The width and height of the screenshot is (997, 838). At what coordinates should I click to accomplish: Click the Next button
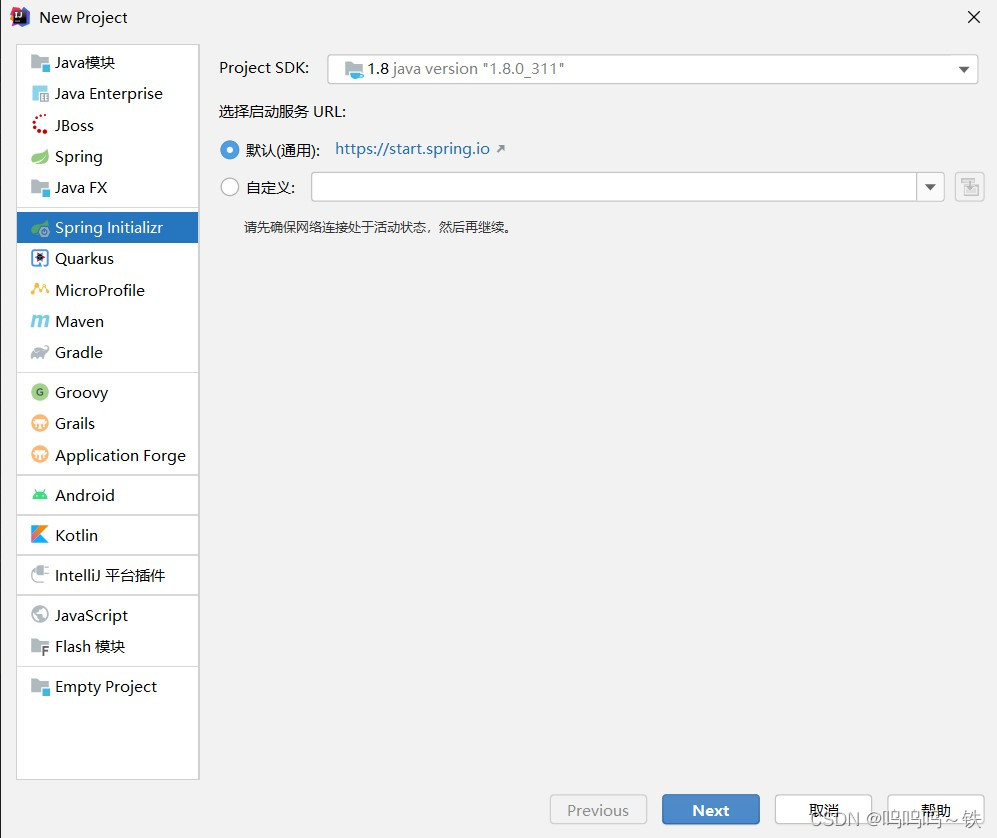pos(711,809)
